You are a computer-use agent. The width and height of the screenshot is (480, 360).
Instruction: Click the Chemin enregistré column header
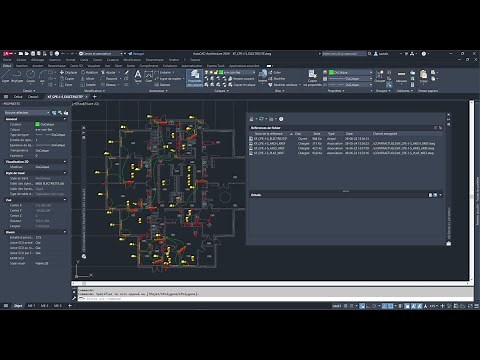(x=385, y=134)
